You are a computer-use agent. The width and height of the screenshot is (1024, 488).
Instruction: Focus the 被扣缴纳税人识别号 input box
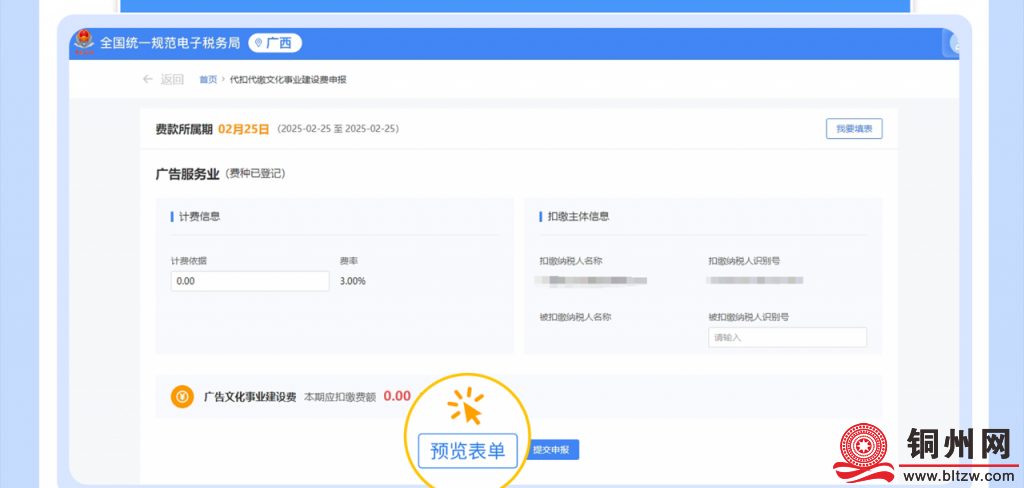[x=787, y=338]
